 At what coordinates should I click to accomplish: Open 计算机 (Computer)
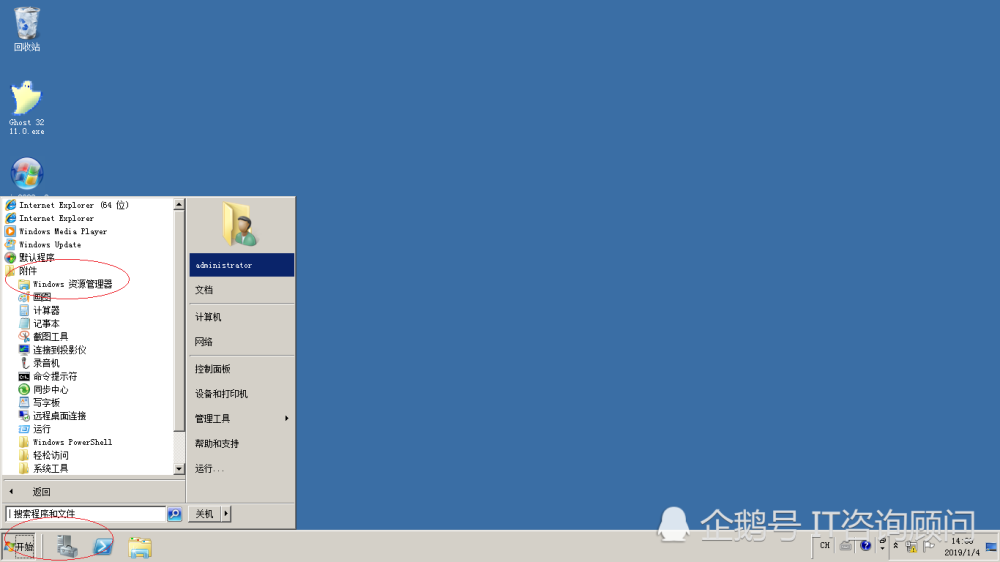[x=242, y=317]
